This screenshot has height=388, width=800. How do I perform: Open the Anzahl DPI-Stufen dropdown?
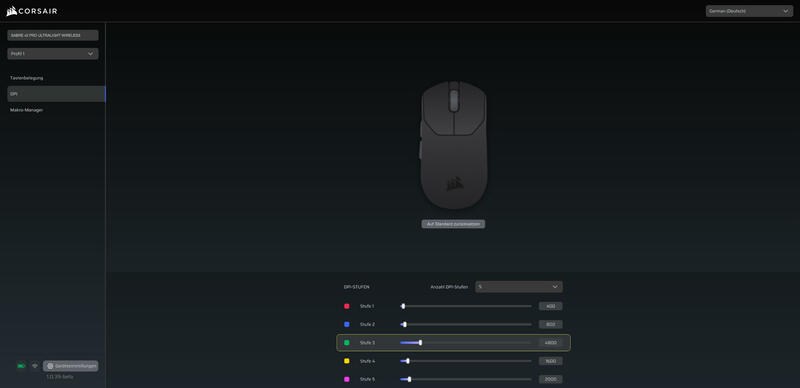click(519, 287)
